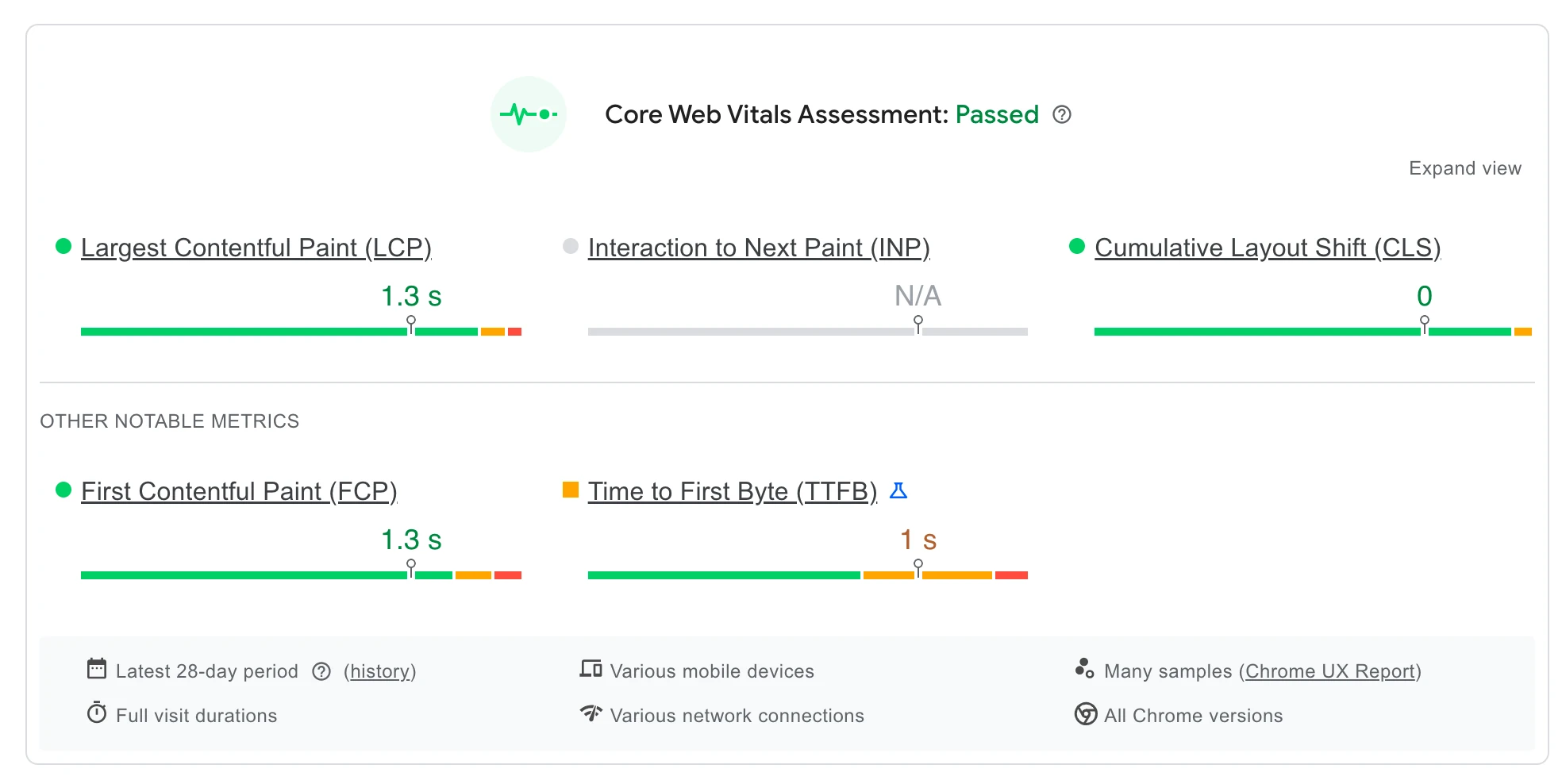1562x784 pixels.
Task: Click the orange square indicator for TTFB
Action: pyautogui.click(x=571, y=490)
